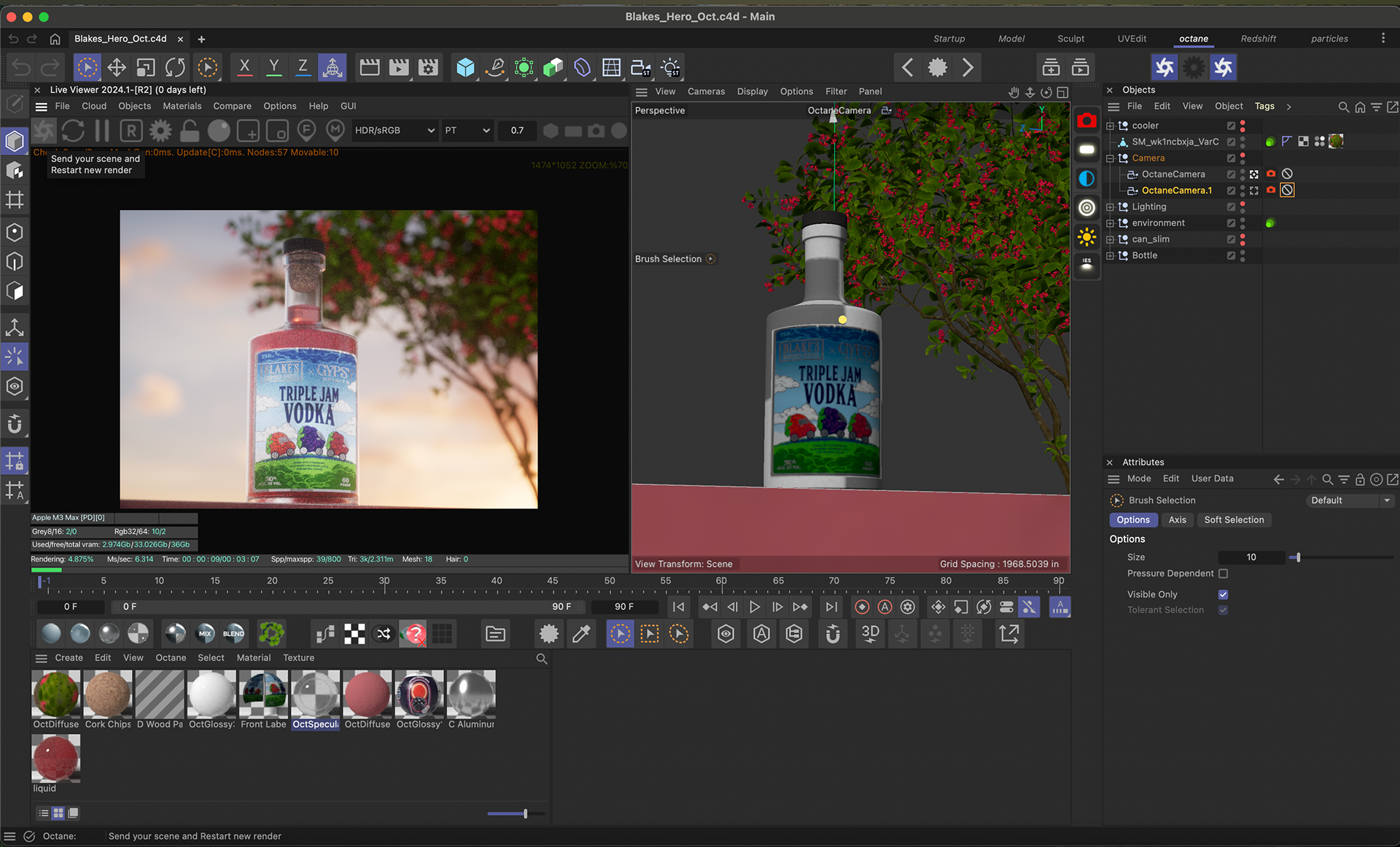The height and width of the screenshot is (847, 1400).
Task: Select the Move tool in top toolbar
Action: [x=117, y=68]
